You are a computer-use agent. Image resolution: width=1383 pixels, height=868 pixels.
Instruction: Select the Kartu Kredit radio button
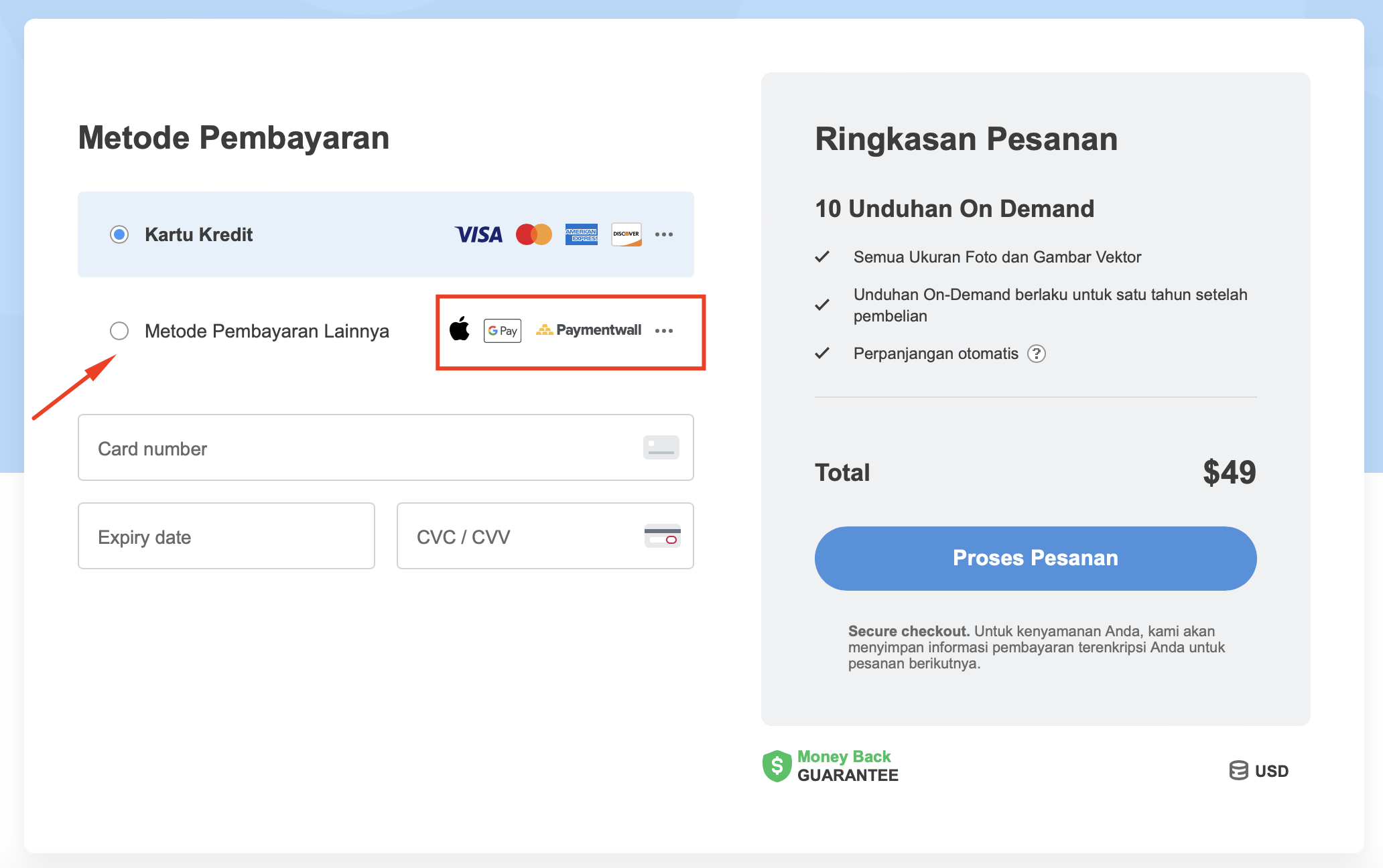pos(119,234)
